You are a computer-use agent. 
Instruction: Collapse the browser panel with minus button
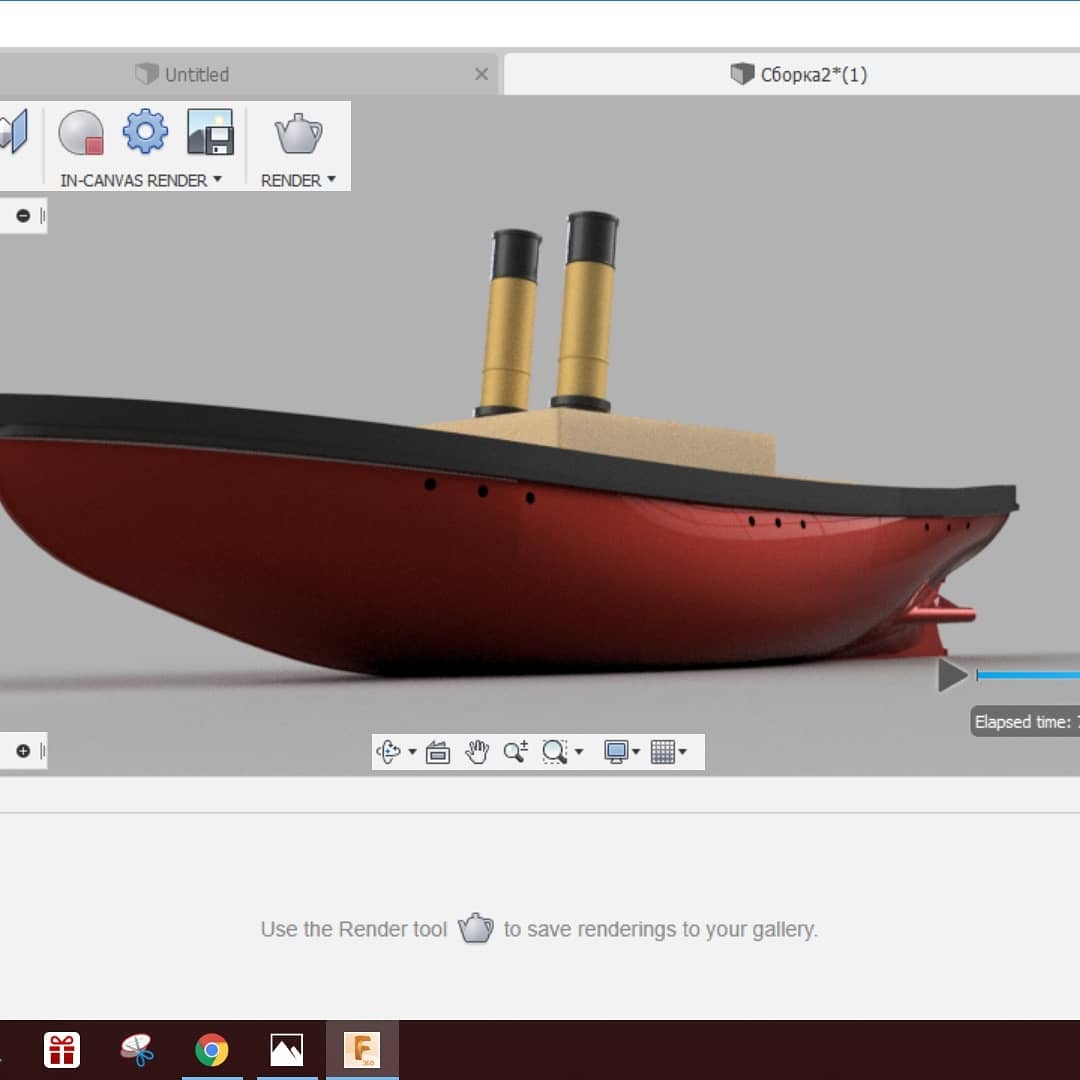23,215
